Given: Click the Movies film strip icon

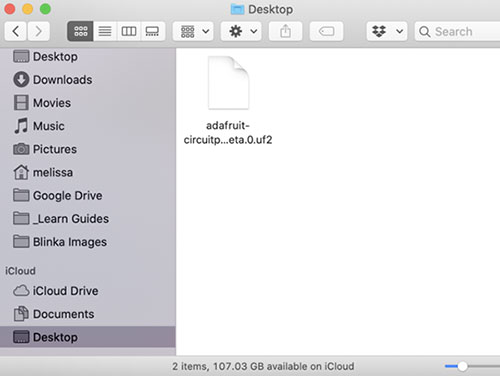Looking at the screenshot, I should (x=21, y=103).
